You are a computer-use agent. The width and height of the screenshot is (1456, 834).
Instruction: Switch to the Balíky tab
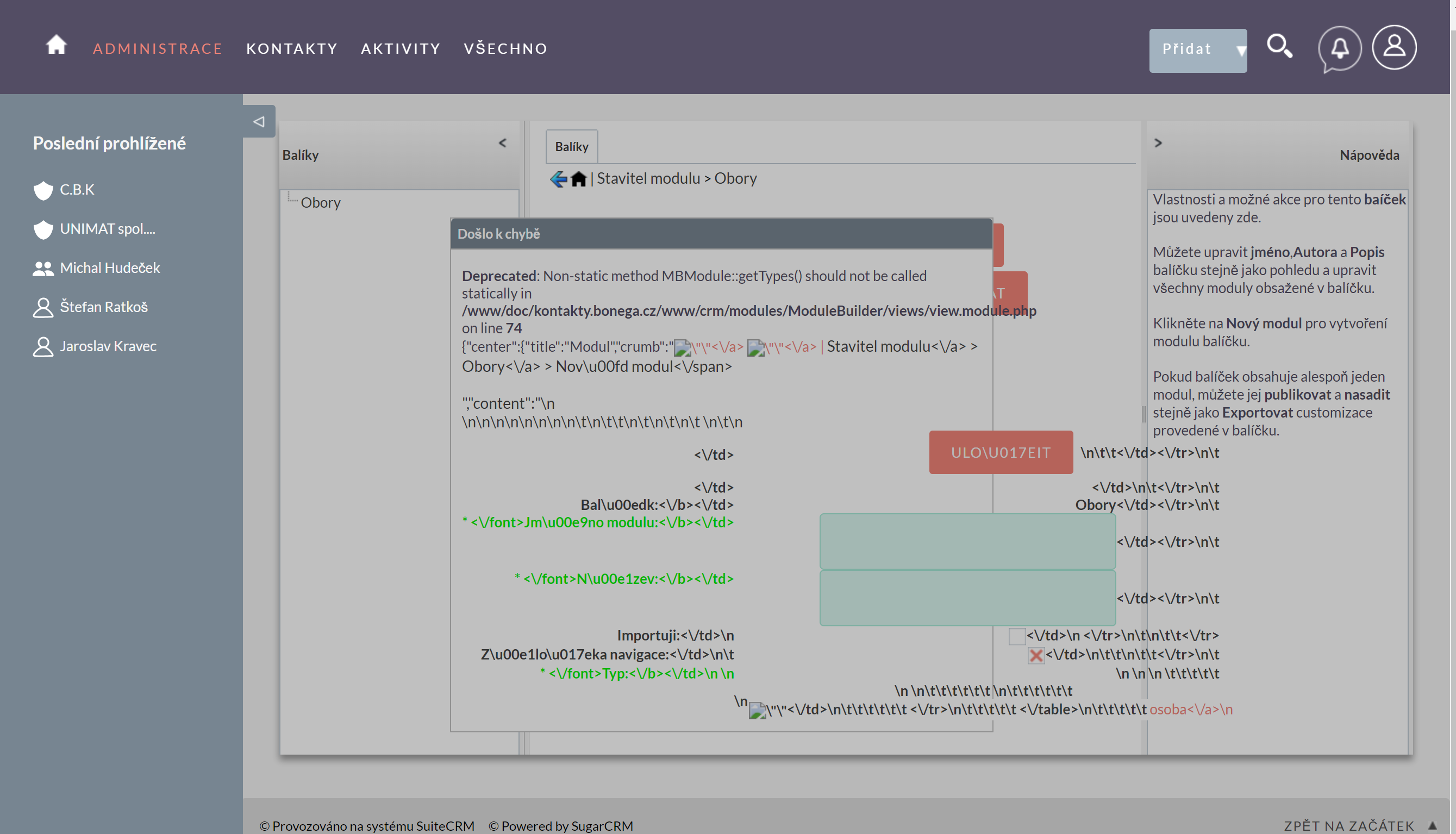pos(571,147)
